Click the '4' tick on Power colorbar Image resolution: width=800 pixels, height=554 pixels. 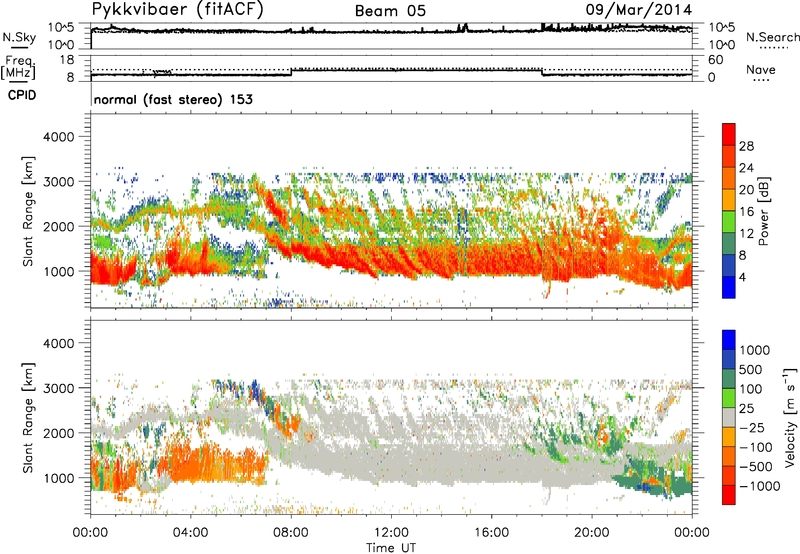(x=742, y=277)
